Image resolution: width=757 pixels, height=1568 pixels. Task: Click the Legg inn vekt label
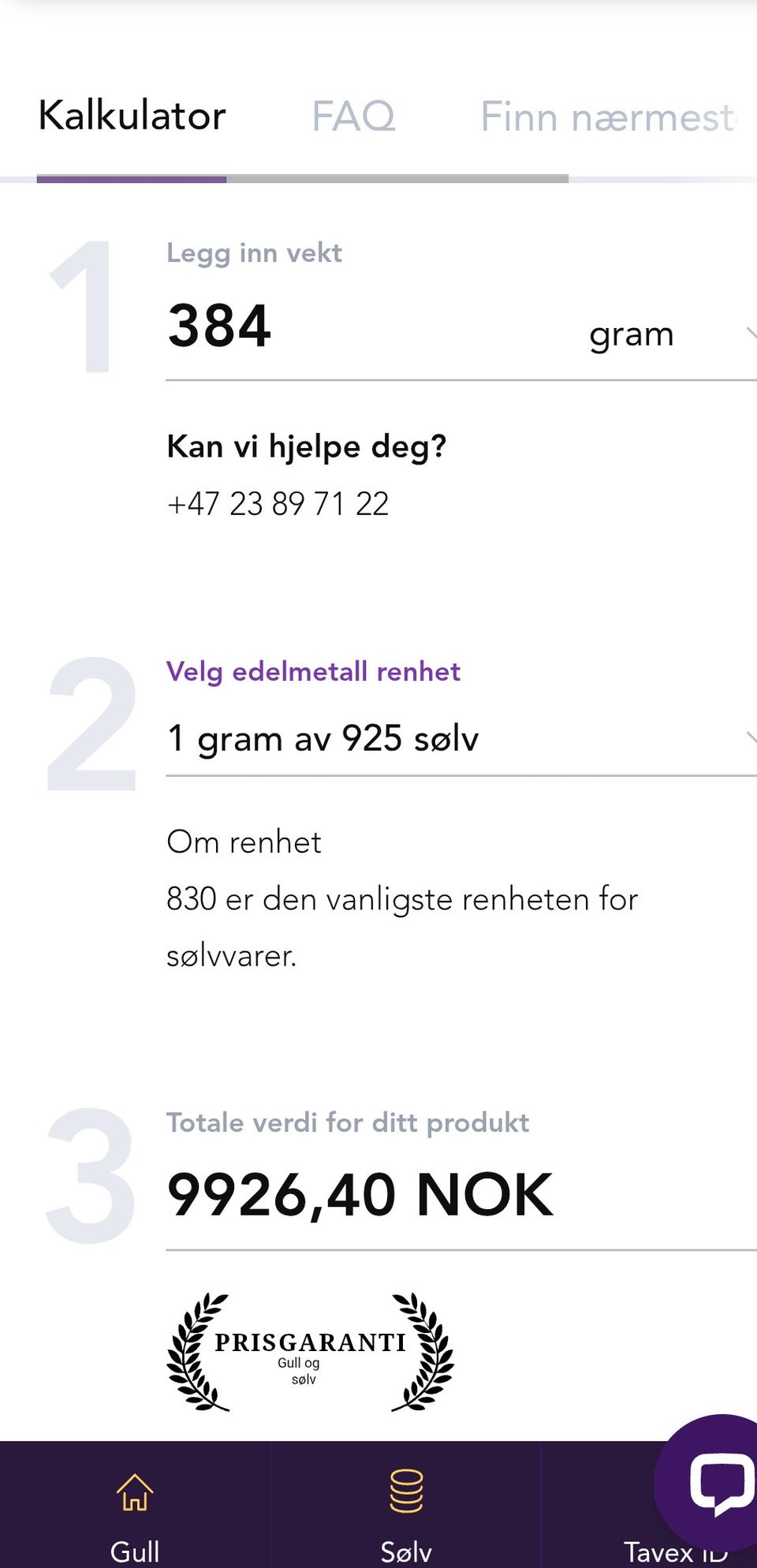(x=254, y=253)
